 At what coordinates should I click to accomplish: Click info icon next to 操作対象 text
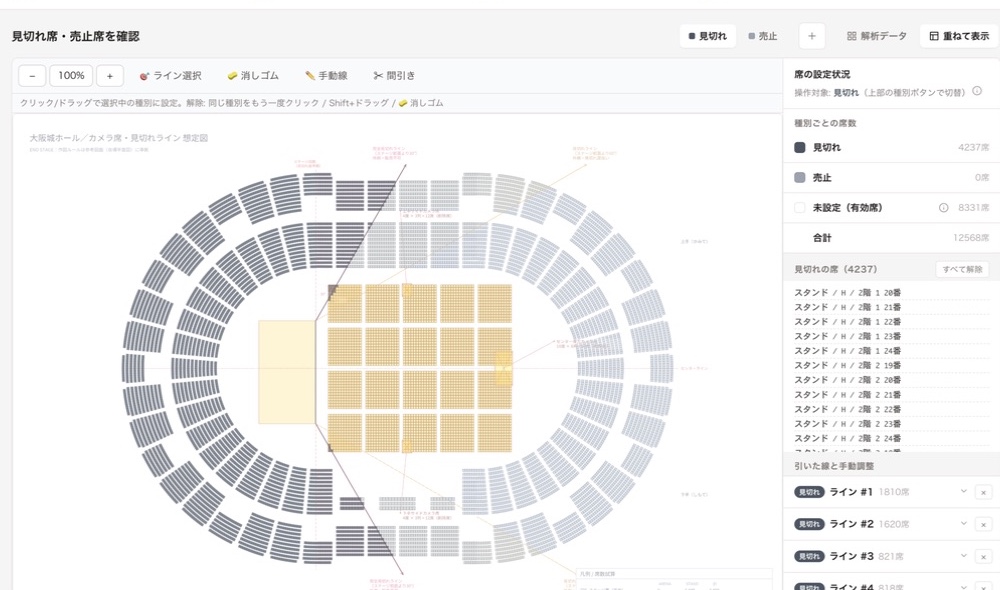pyautogui.click(x=977, y=91)
